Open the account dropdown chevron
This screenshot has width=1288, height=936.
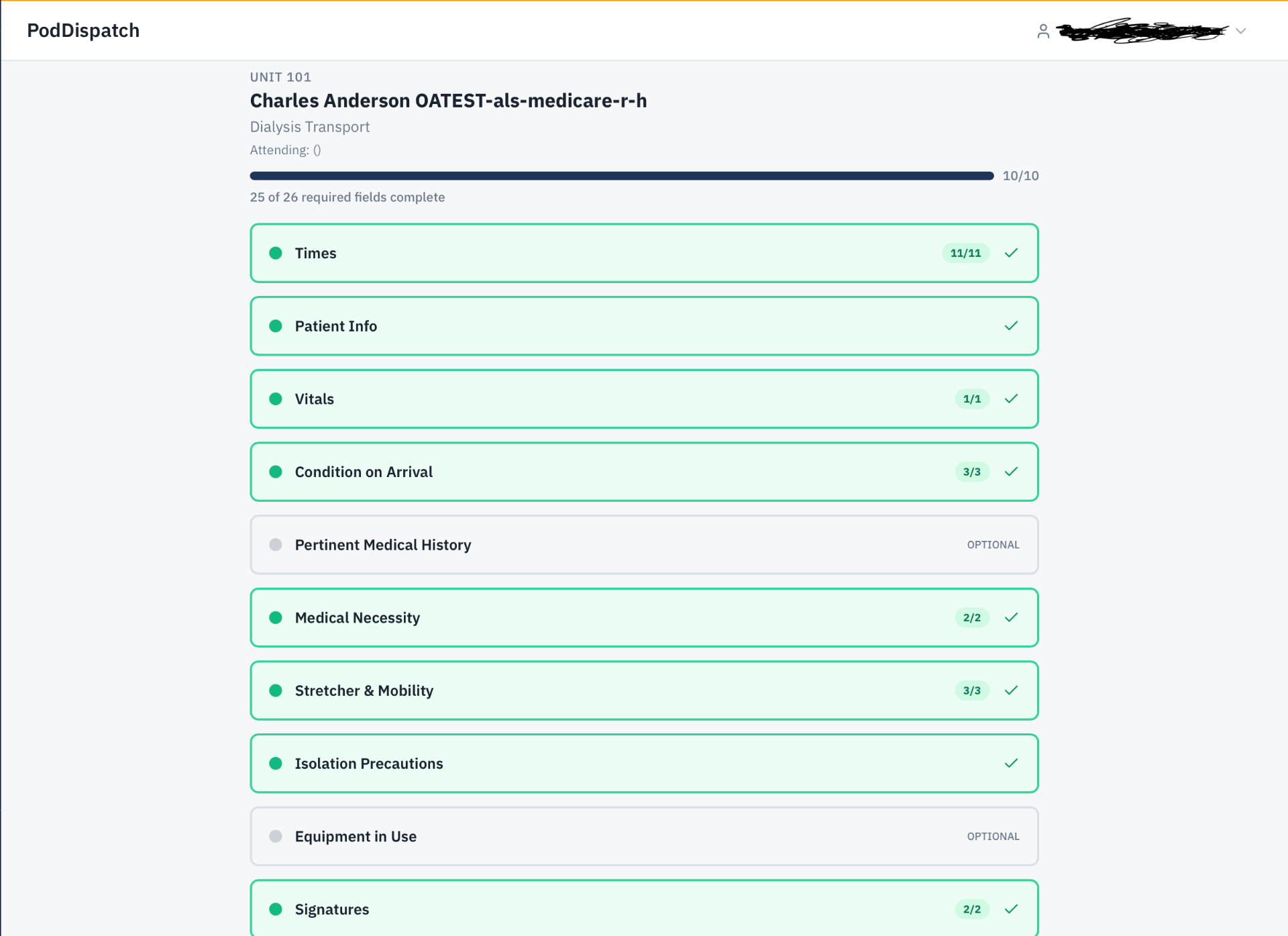[1240, 31]
